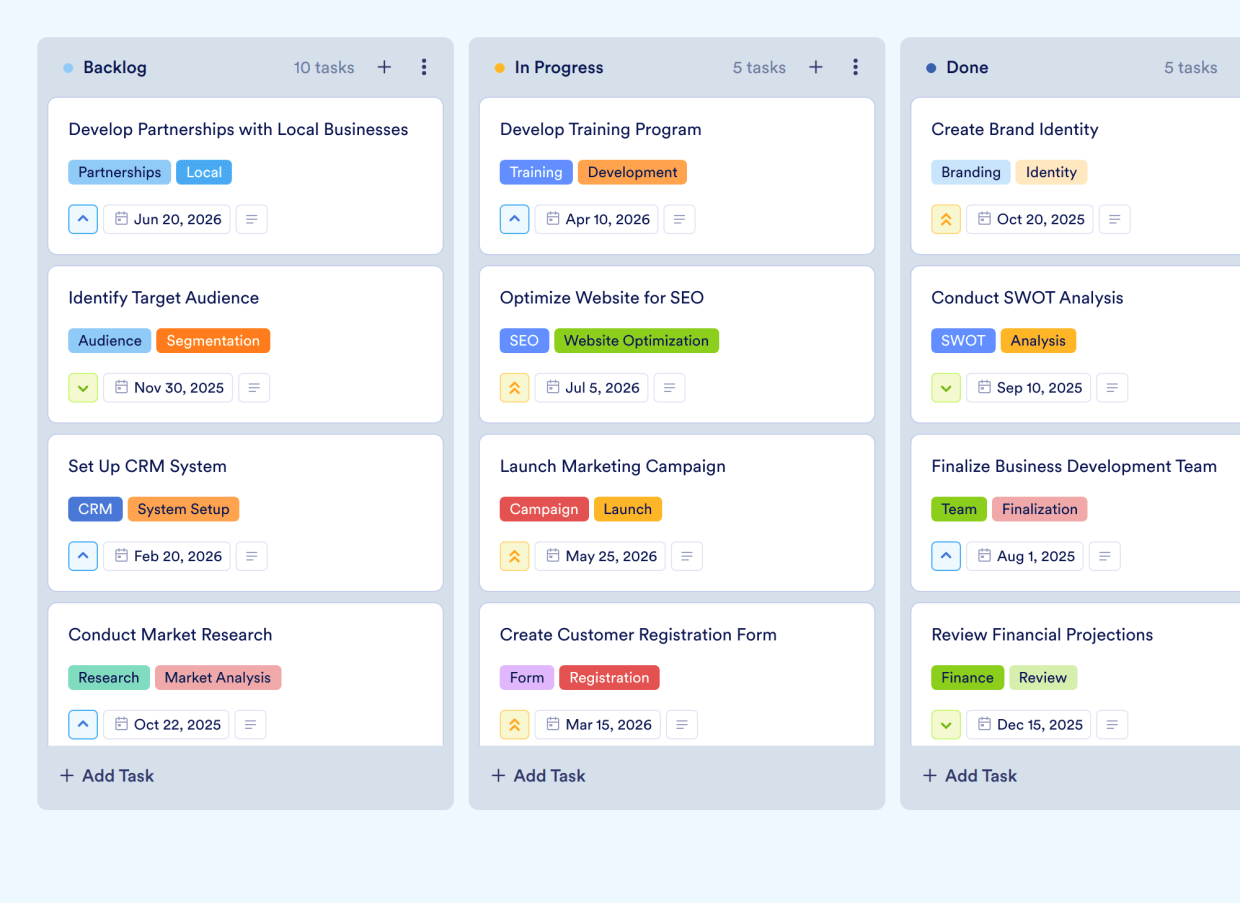Click the due date Mar 15, 2026 field
This screenshot has height=903, width=1240.
coord(597,724)
